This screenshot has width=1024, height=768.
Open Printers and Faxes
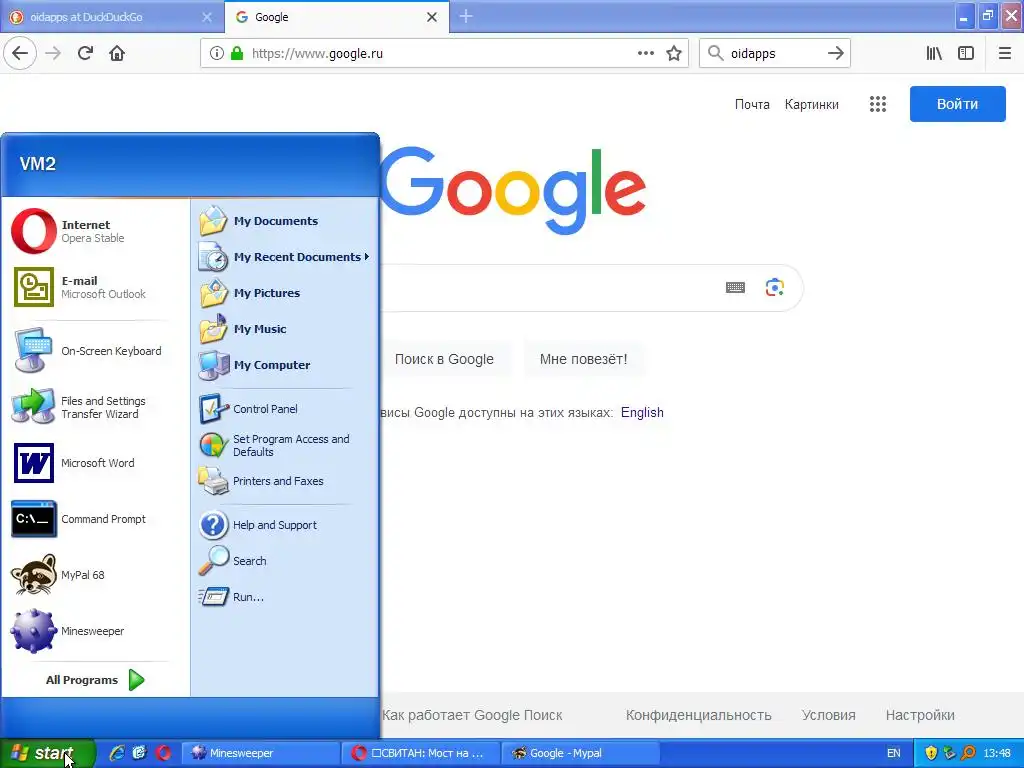[x=285, y=481]
